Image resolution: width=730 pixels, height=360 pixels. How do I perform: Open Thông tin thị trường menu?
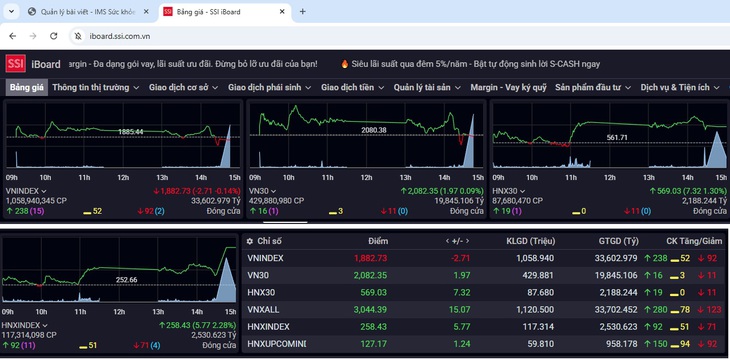(x=95, y=87)
